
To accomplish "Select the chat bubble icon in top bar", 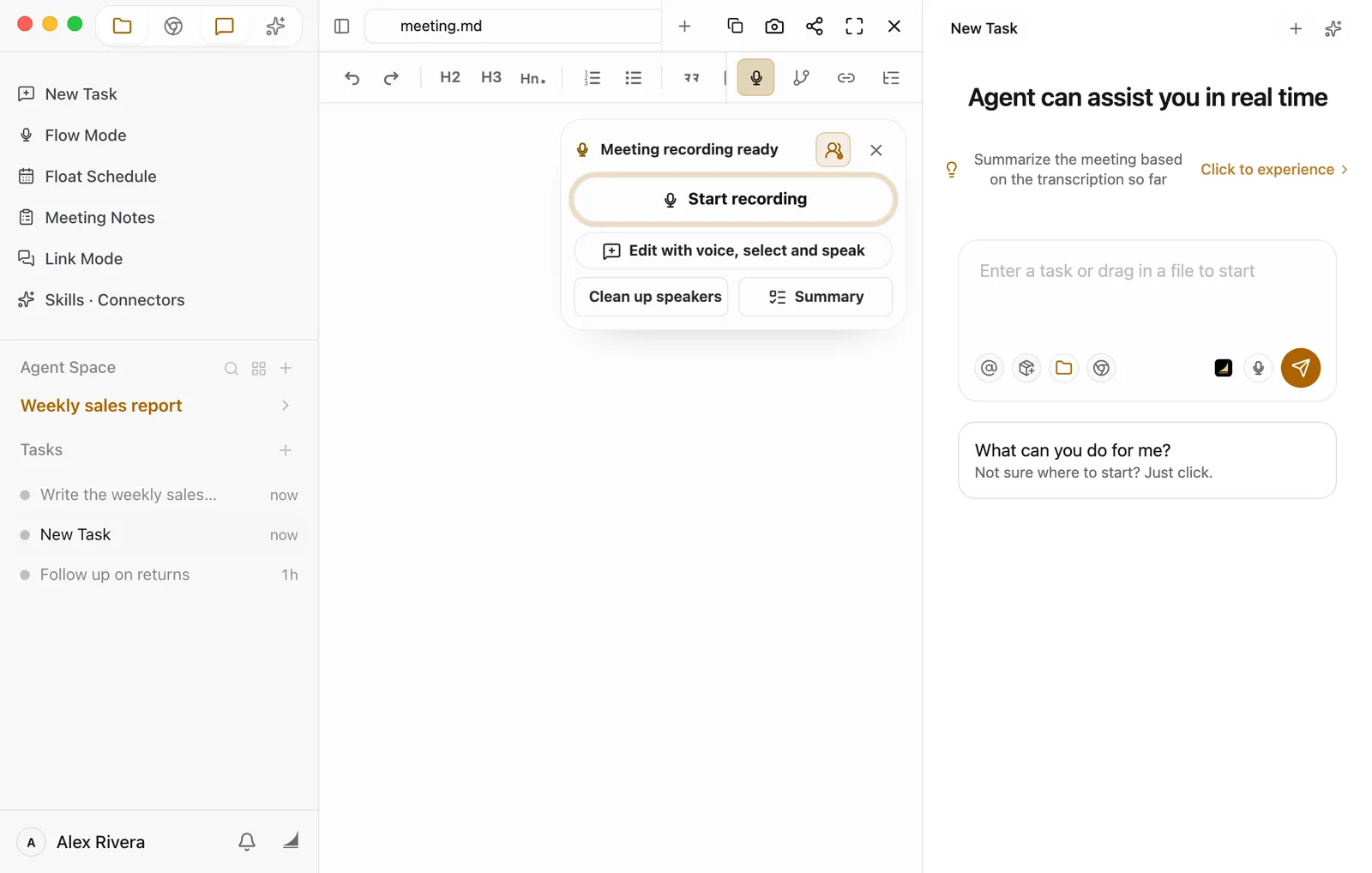I will [225, 26].
